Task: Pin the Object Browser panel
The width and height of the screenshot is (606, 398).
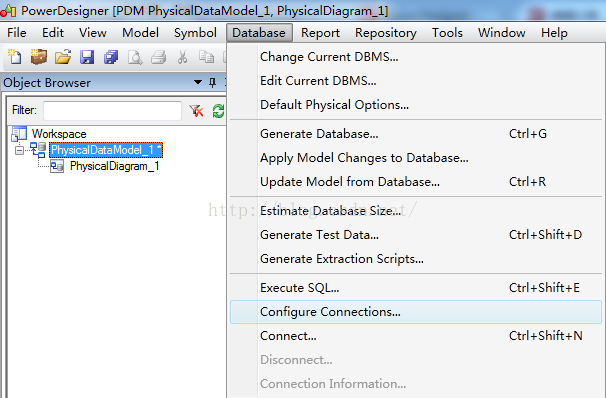Action: tap(212, 82)
